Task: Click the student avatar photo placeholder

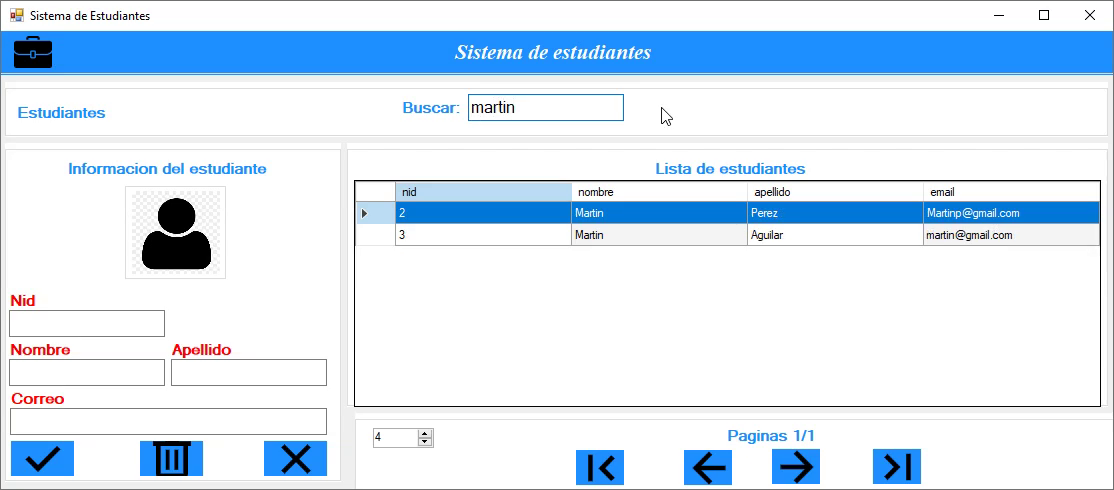Action: [x=175, y=232]
